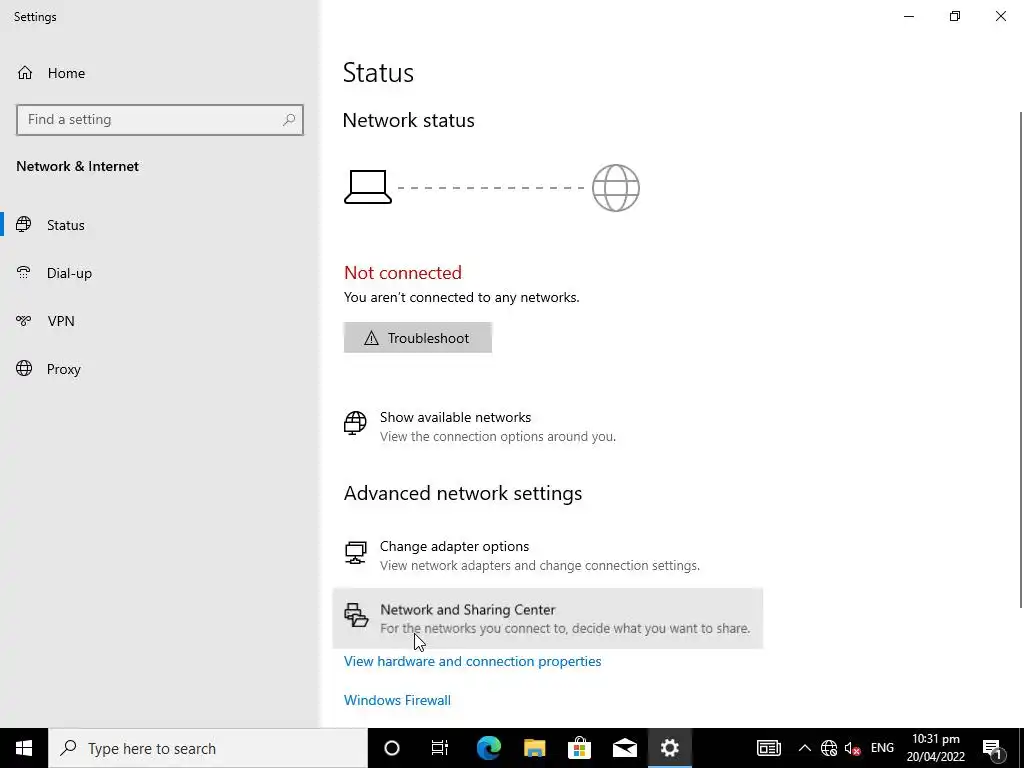Screen dimensions: 1024x768
Task: Open Network and Sharing Center
Action: coord(547,618)
